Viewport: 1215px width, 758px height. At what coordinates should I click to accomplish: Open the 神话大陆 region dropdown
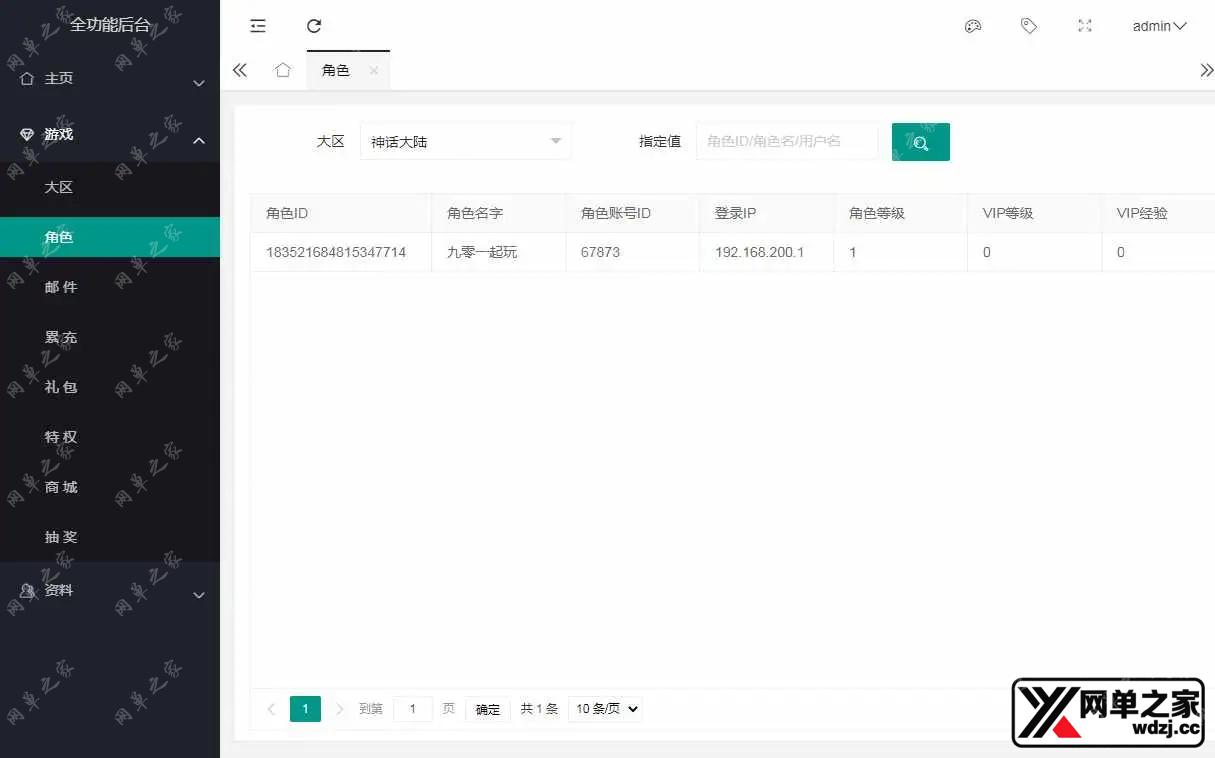pos(465,141)
